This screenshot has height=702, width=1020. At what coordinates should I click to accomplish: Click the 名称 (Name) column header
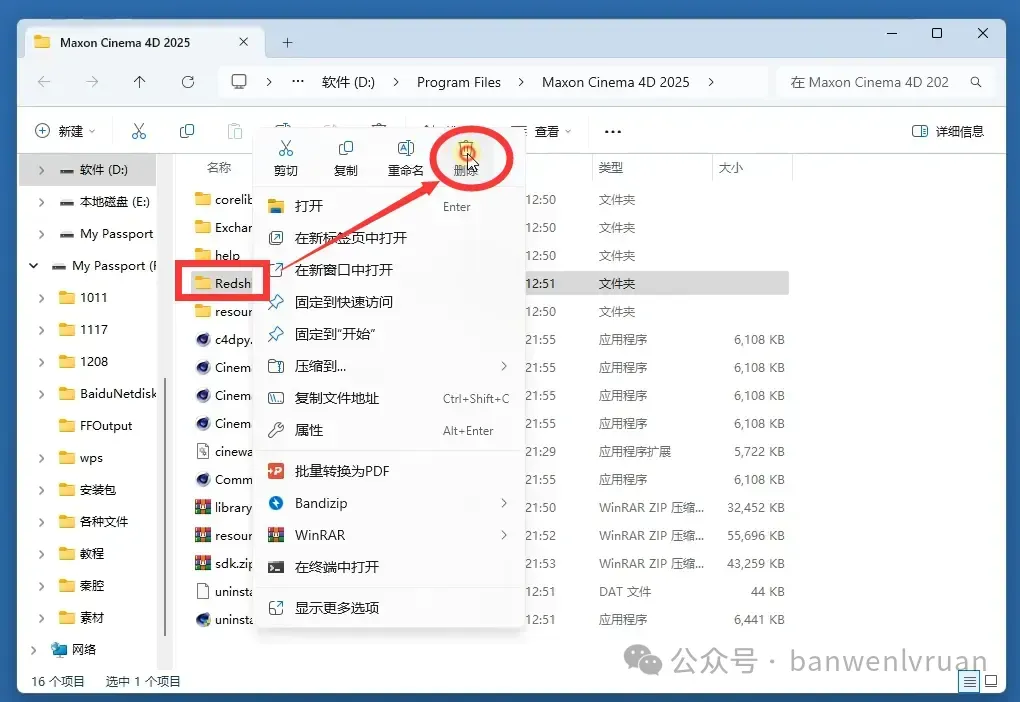coord(219,168)
